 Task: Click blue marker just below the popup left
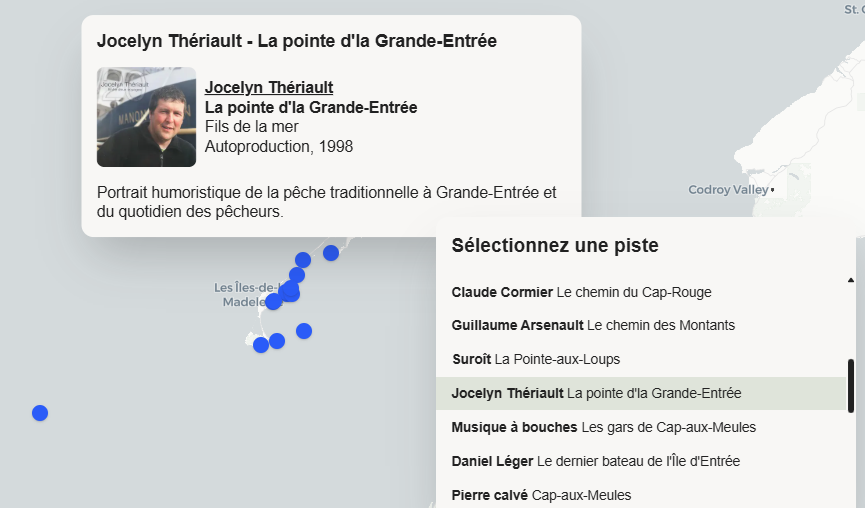point(303,260)
